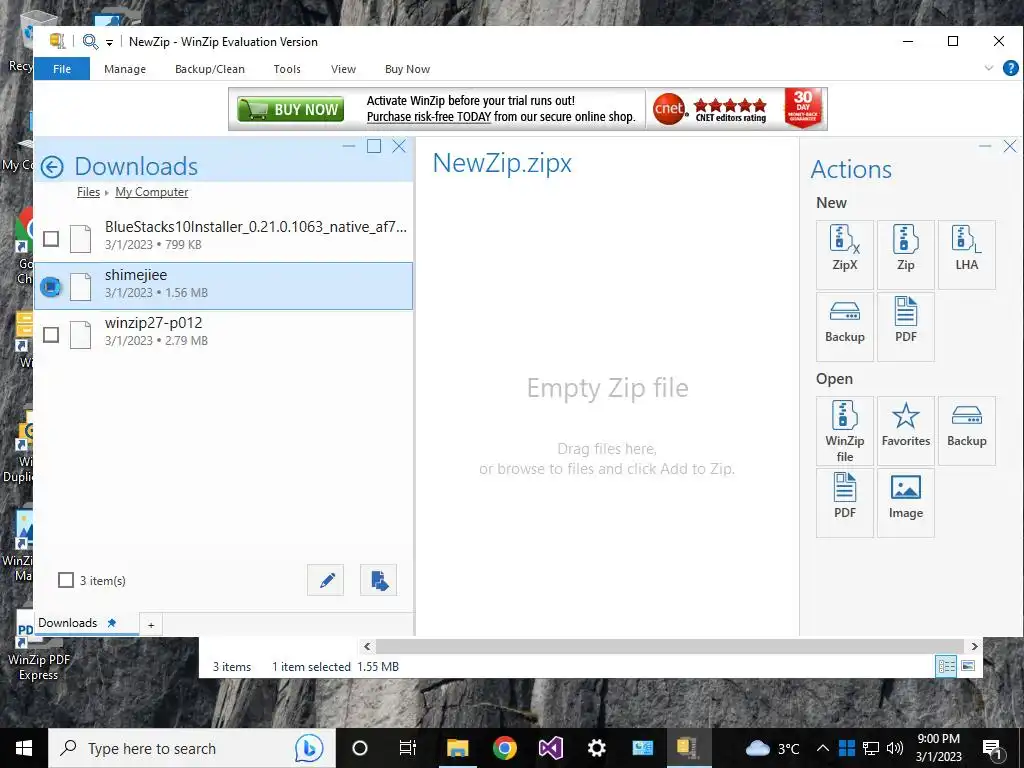Toggle the select all 3 item(s) checkbox
Image resolution: width=1024 pixels, height=768 pixels.
click(66, 580)
